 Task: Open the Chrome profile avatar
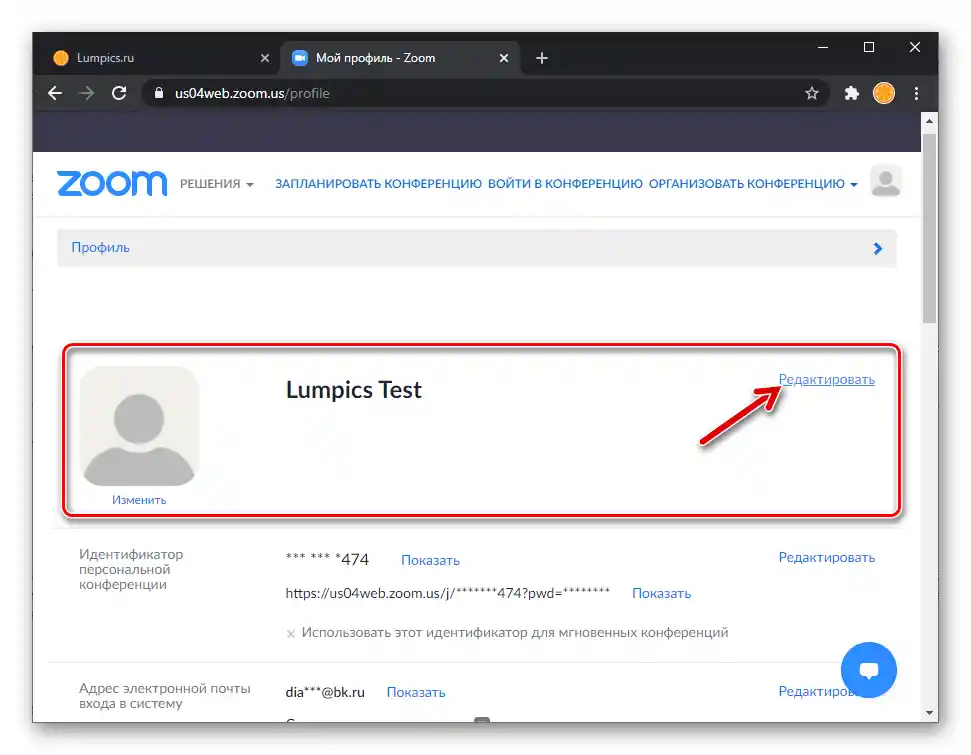coord(884,94)
